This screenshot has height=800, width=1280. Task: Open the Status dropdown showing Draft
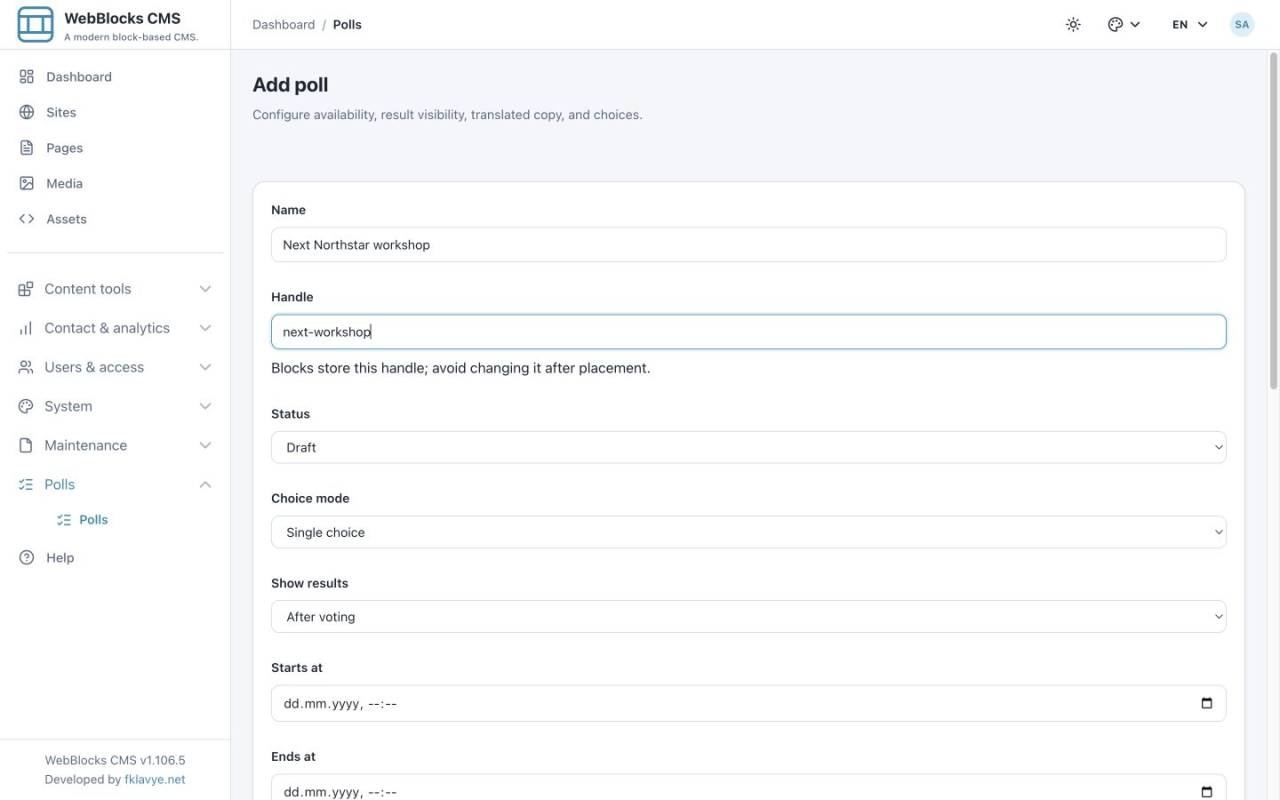coord(748,447)
